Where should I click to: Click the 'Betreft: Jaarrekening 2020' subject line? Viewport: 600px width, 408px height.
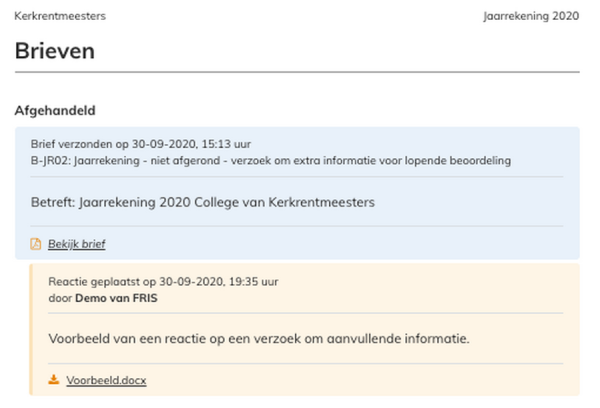(202, 202)
